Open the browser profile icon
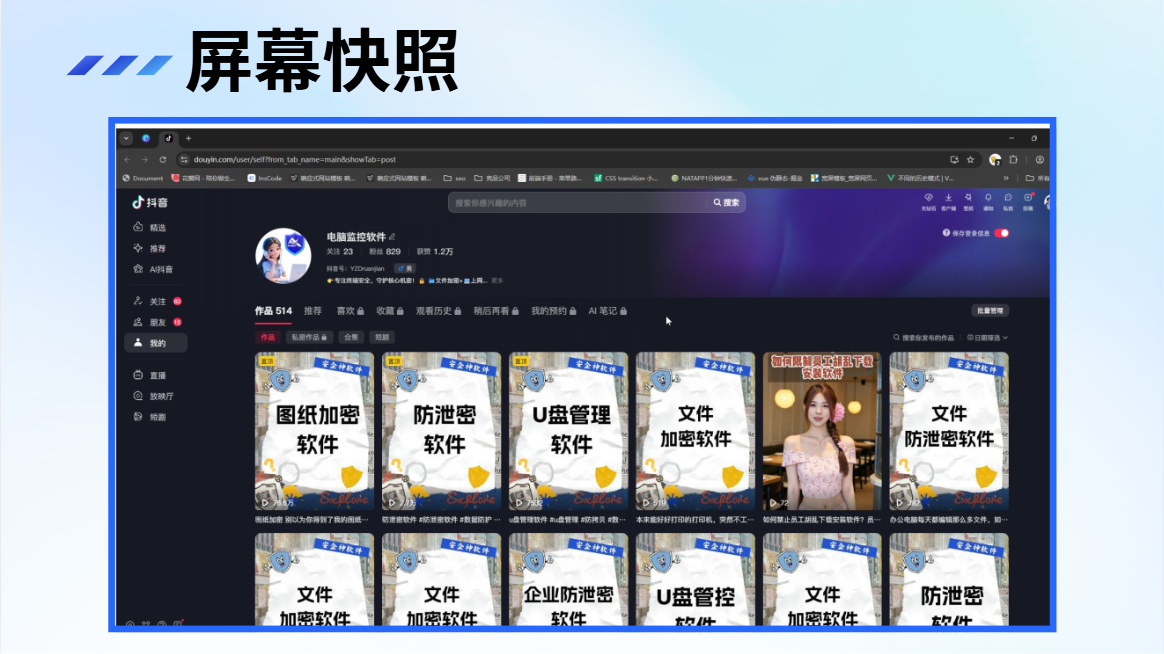The width and height of the screenshot is (1164, 654). (1039, 160)
